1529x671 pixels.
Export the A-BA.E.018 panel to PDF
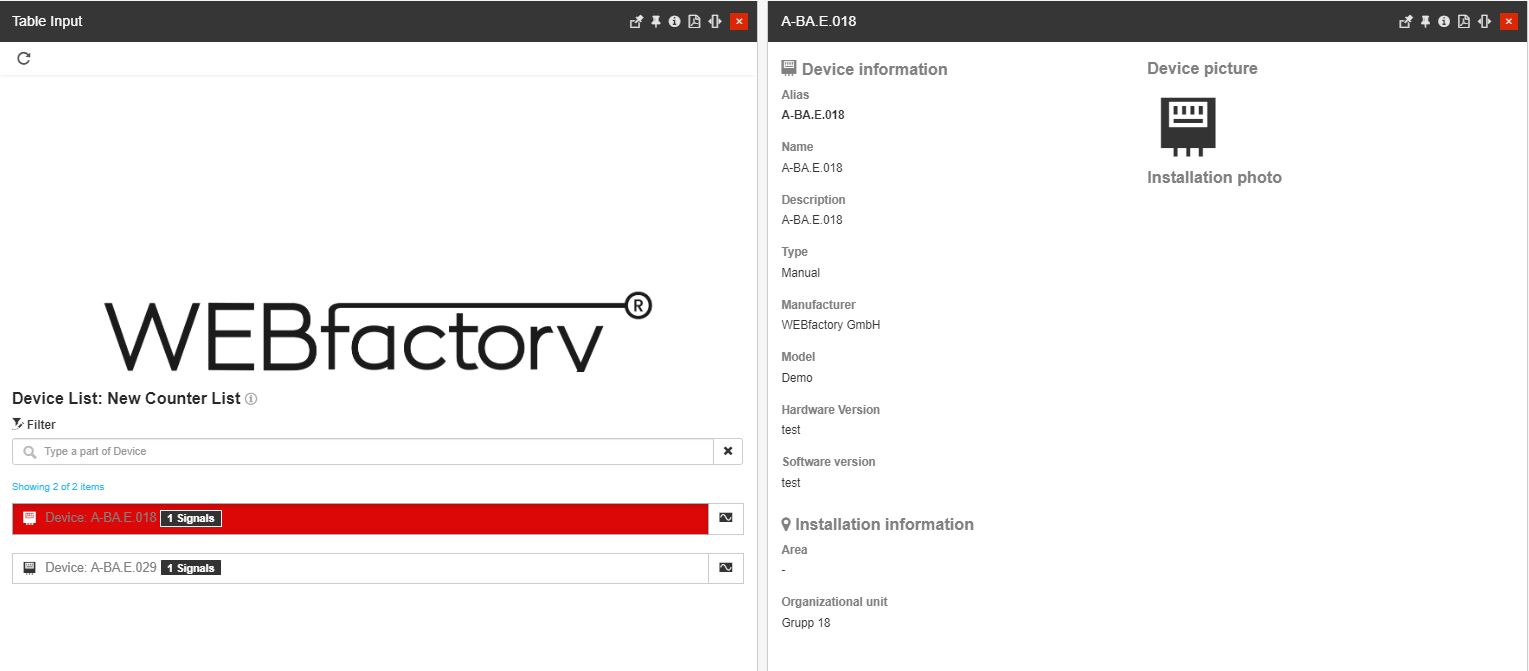(1464, 21)
